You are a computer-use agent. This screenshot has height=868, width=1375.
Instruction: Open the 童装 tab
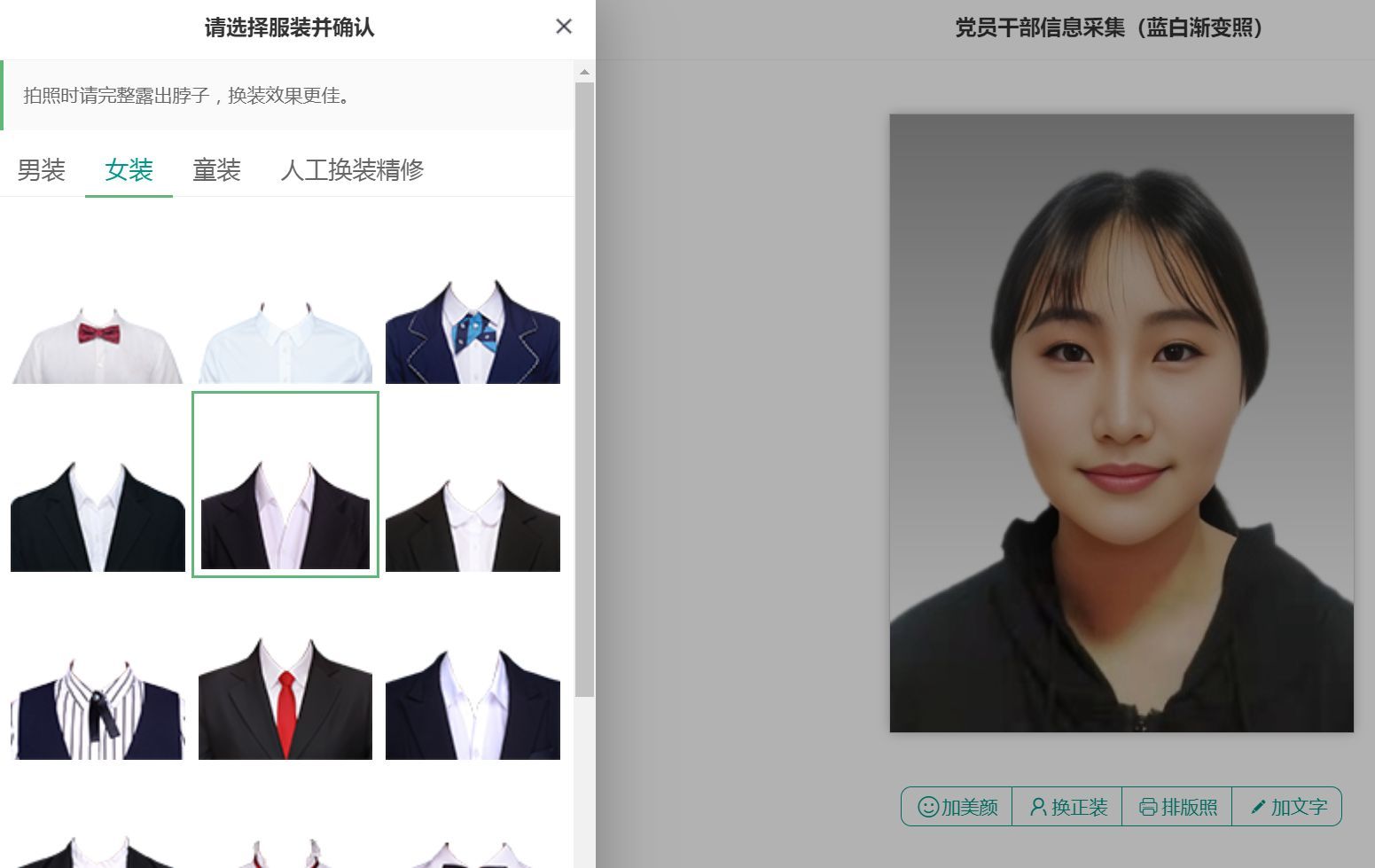pyautogui.click(x=217, y=169)
